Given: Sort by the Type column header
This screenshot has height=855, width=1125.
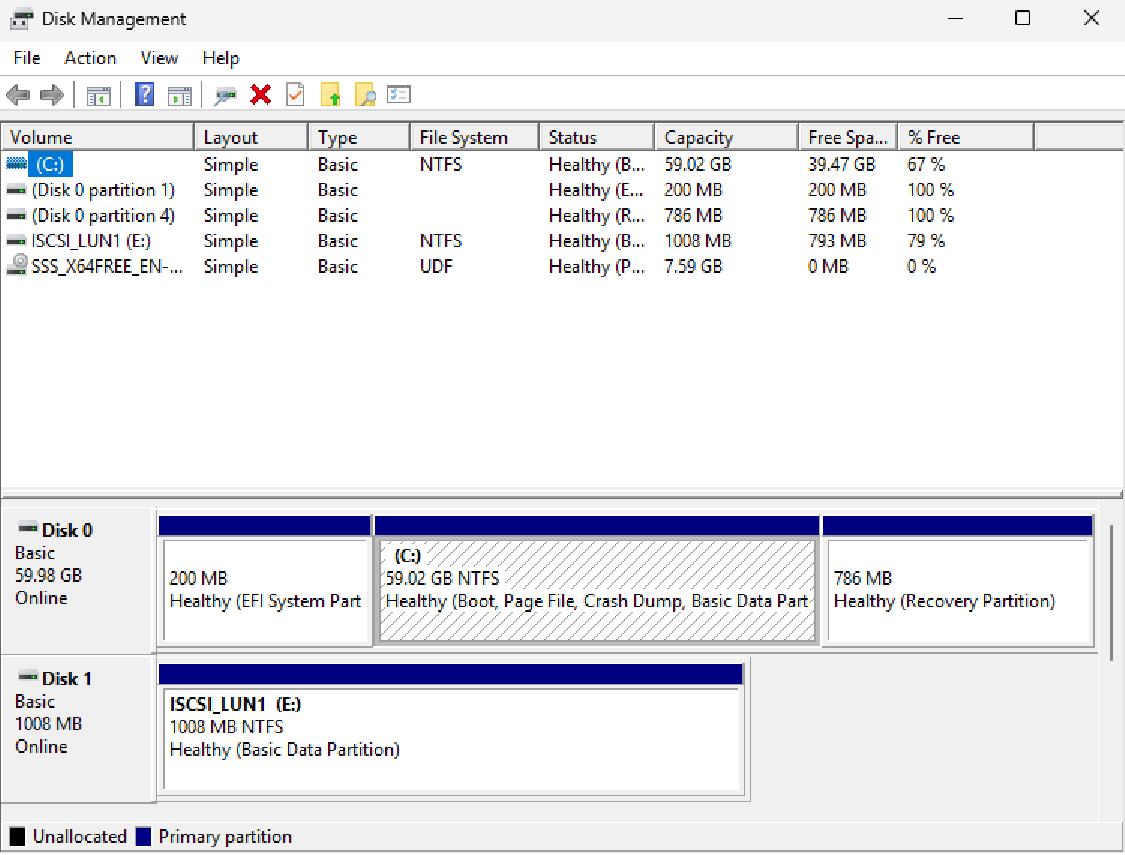Looking at the screenshot, I should click(x=359, y=137).
